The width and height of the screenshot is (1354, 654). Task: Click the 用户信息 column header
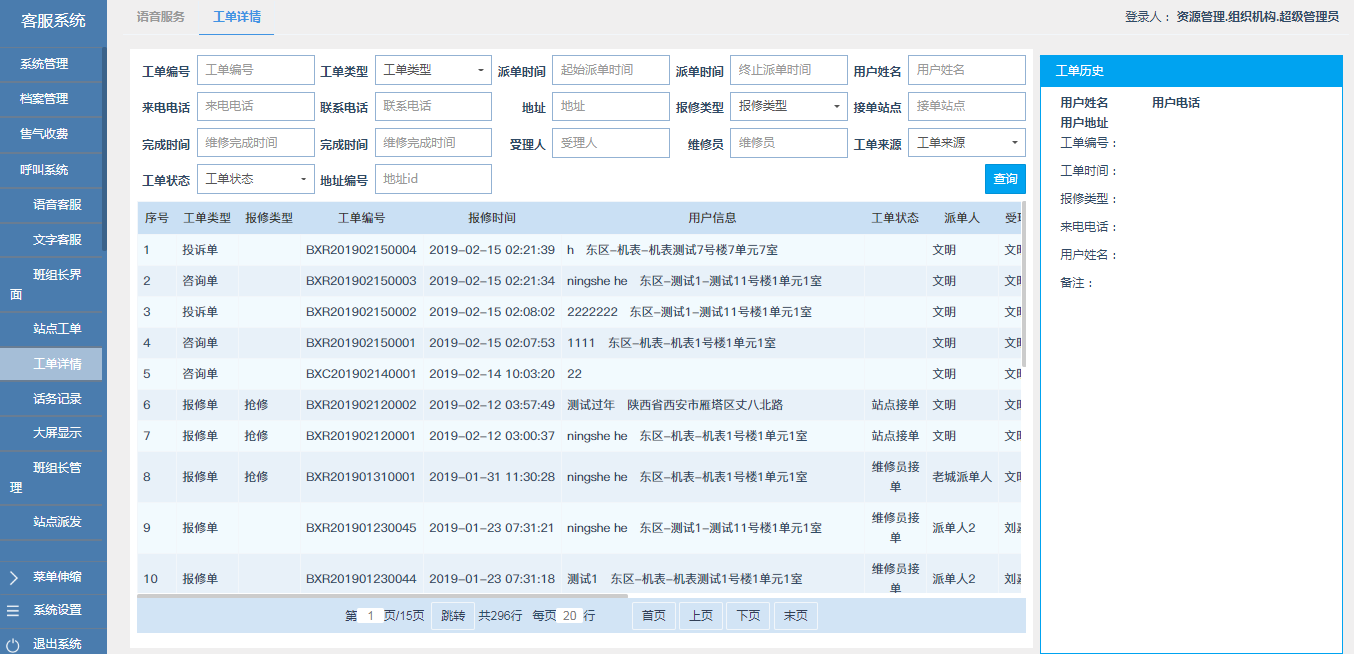click(x=712, y=218)
